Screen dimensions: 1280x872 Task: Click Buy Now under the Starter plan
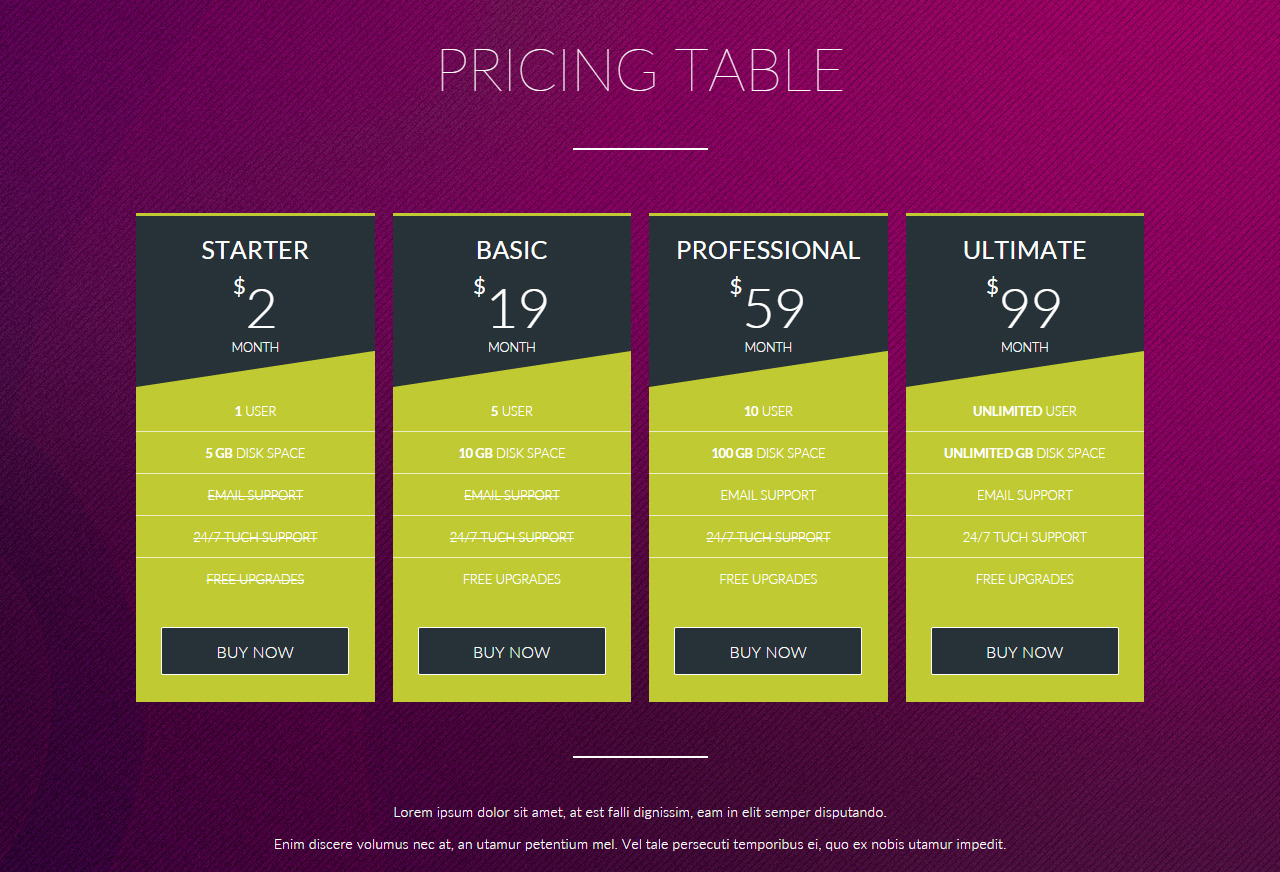point(255,652)
